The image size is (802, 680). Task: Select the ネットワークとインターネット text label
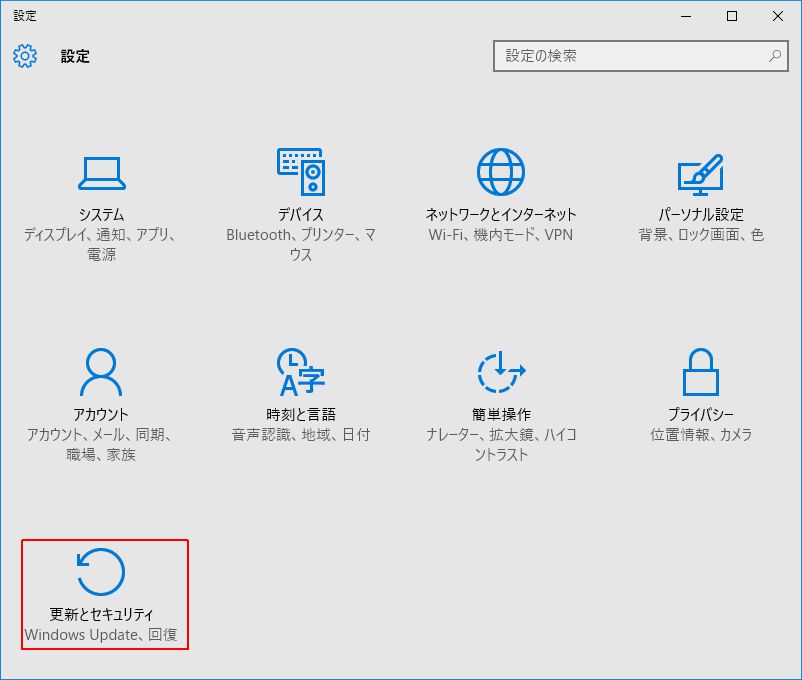501,215
